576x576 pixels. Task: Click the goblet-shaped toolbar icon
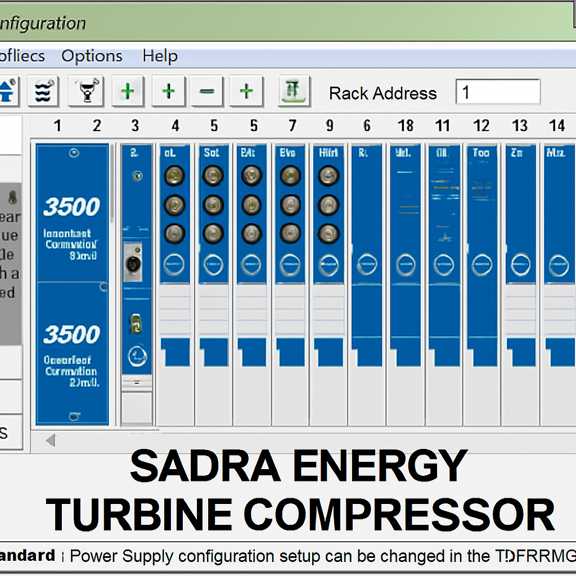click(x=87, y=91)
